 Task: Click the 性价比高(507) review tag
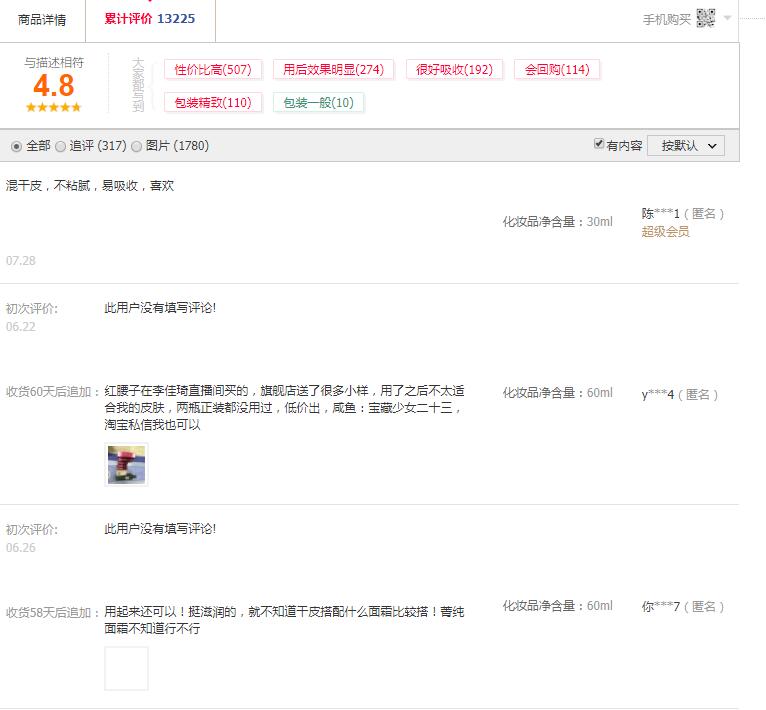point(213,69)
